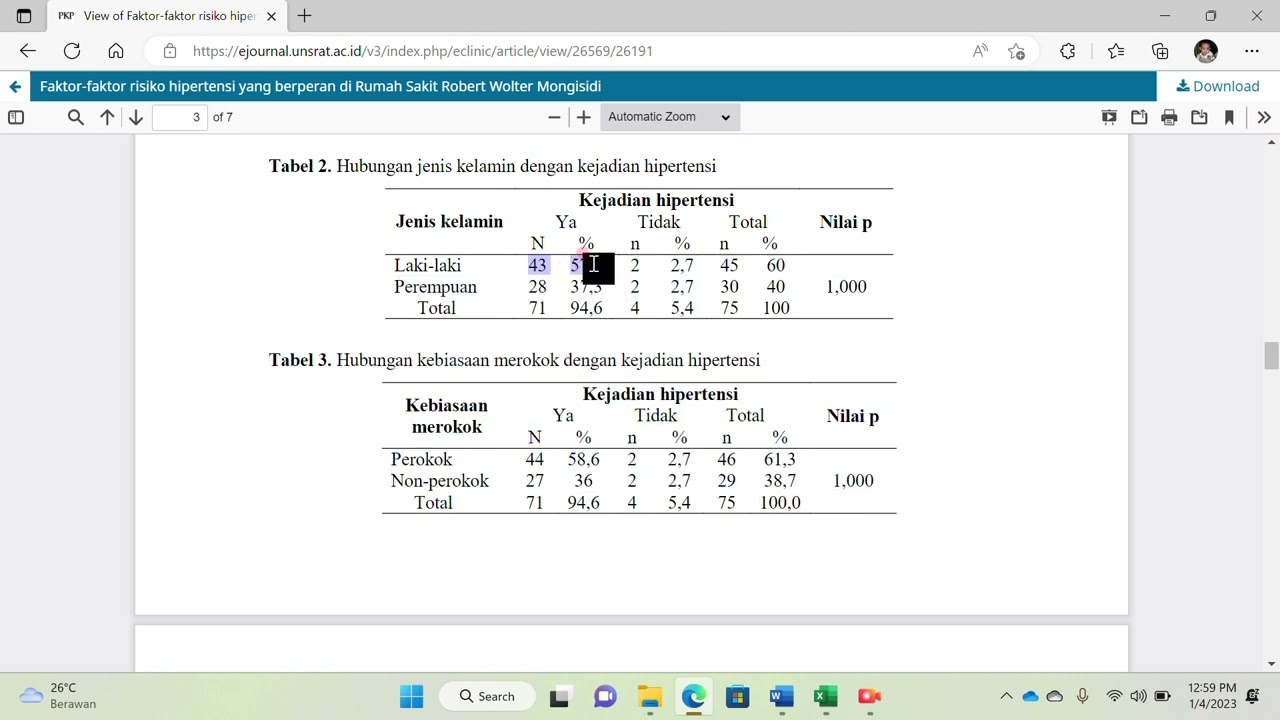Click the open file icon in PDF toolbar

click(1139, 117)
